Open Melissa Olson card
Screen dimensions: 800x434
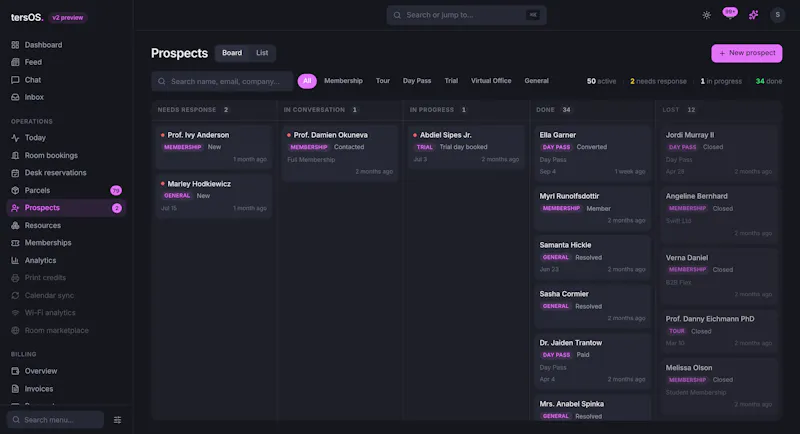[x=718, y=386]
